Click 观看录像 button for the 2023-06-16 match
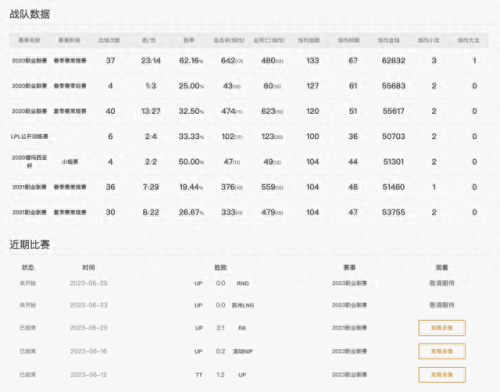 [x=442, y=351]
